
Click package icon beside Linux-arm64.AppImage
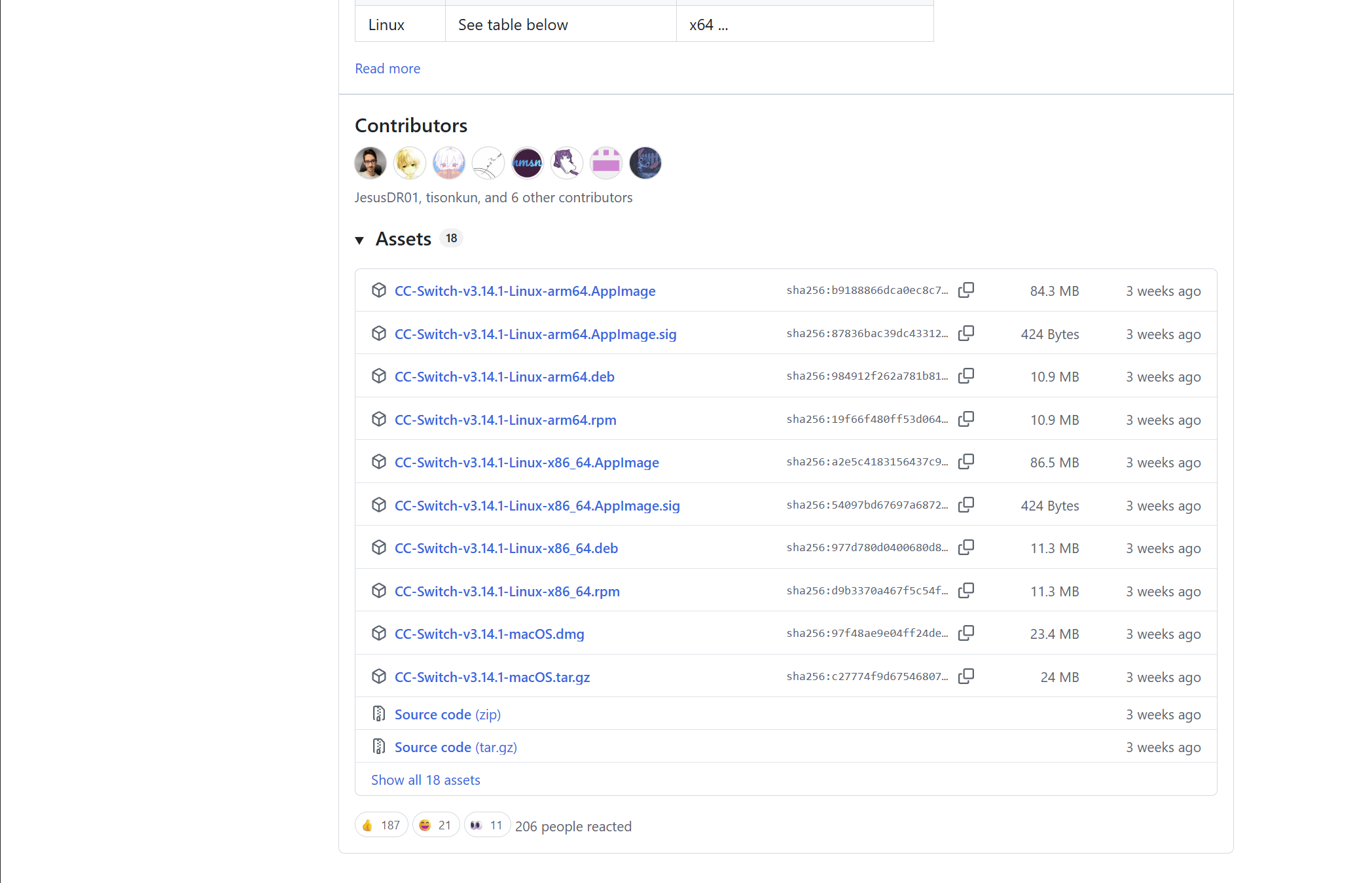tap(379, 290)
